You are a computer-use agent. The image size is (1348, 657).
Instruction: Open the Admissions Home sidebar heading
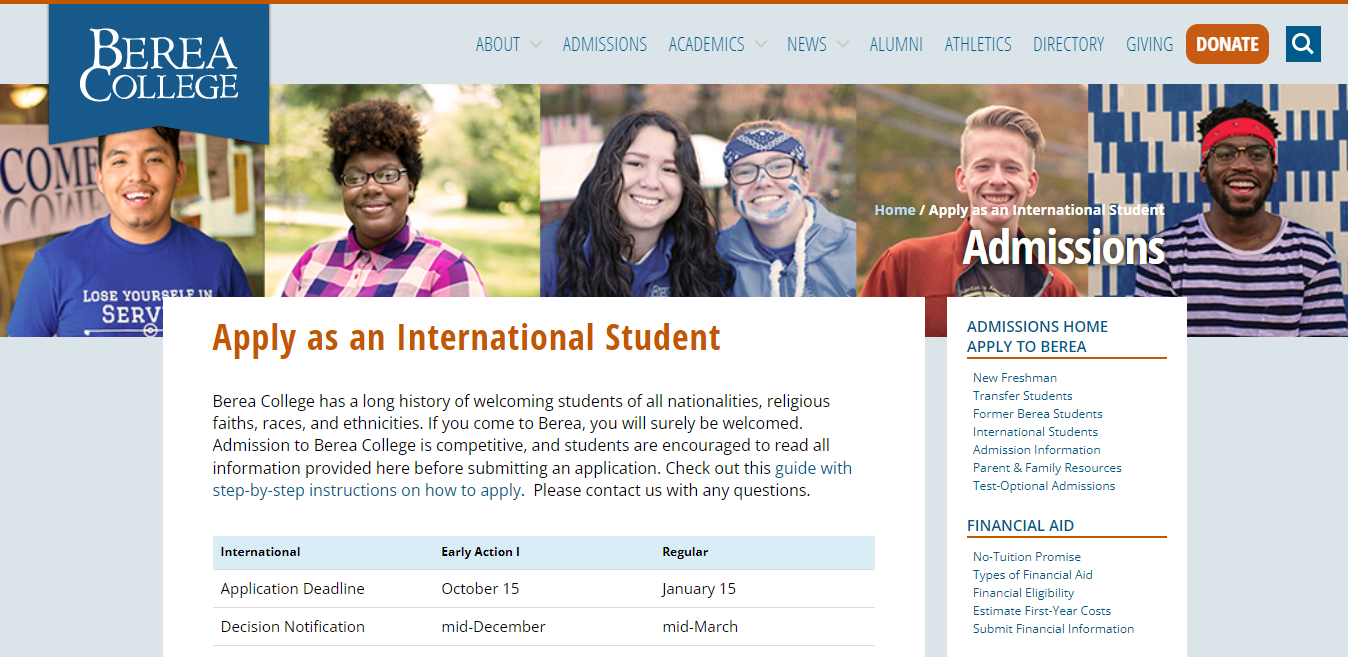point(1037,326)
